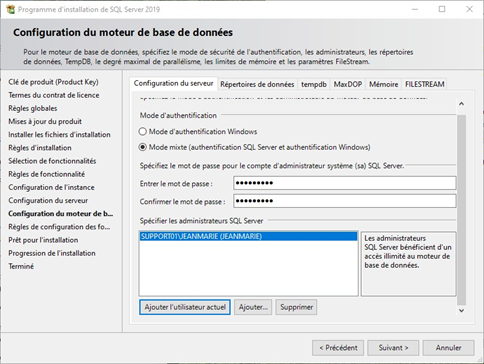Open the tempdb tab
This screenshot has height=364, width=484.
[x=314, y=84]
